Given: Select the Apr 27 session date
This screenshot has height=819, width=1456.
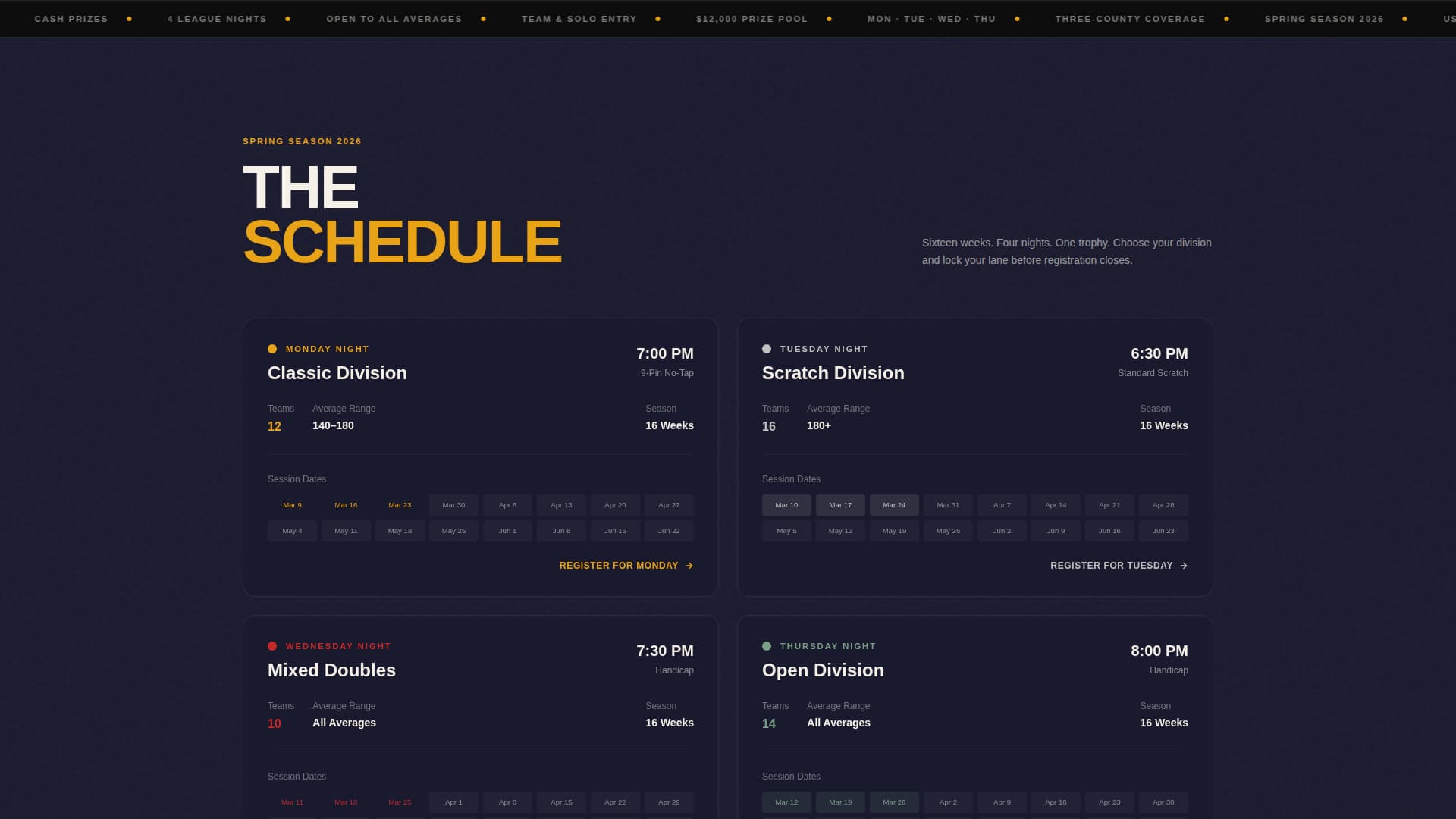Looking at the screenshot, I should (669, 505).
